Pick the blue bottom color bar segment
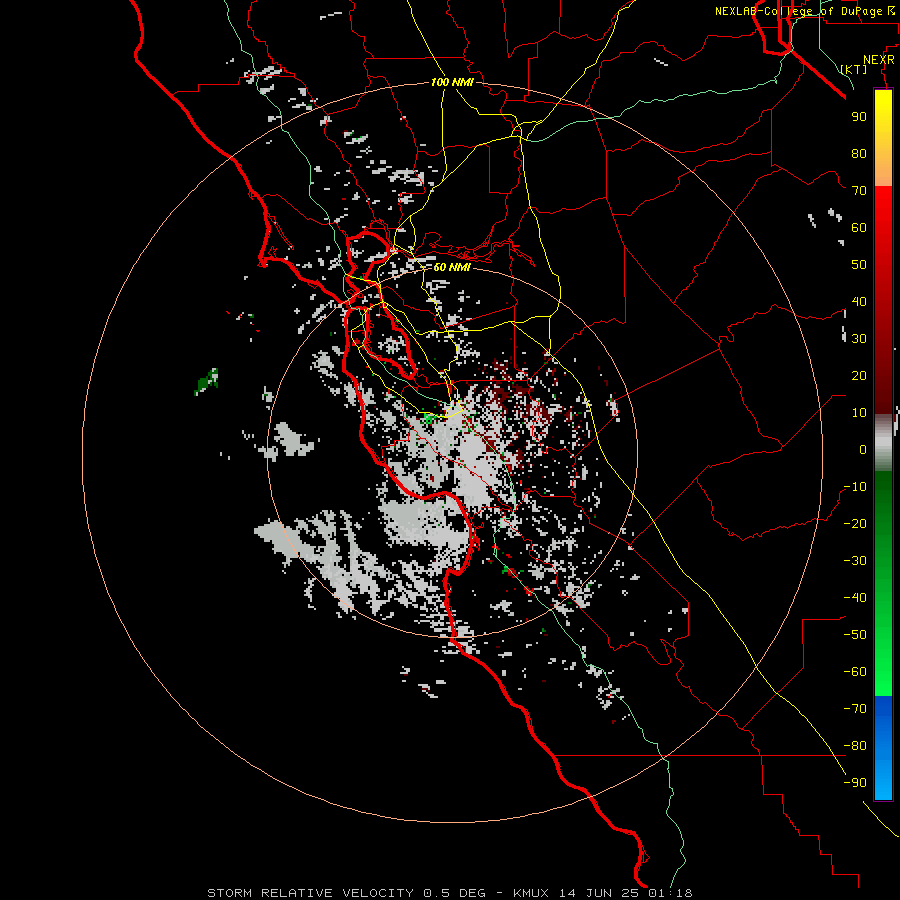Image resolution: width=900 pixels, height=900 pixels. (x=883, y=748)
